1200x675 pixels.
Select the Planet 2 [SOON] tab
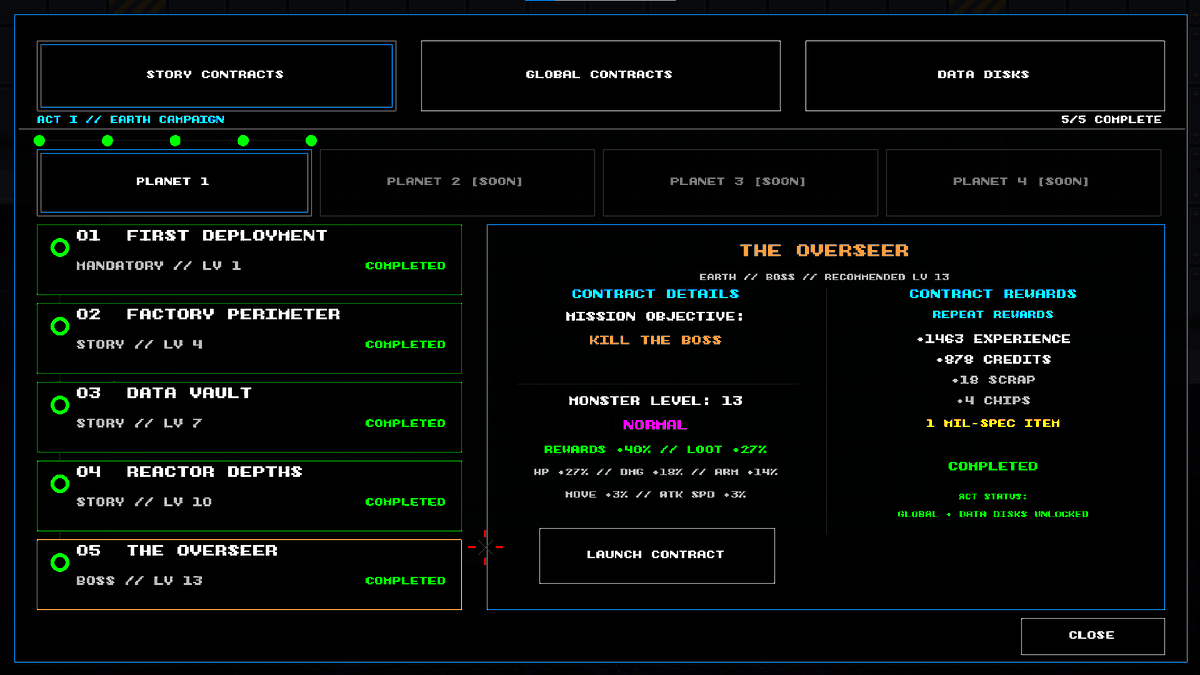click(x=457, y=182)
